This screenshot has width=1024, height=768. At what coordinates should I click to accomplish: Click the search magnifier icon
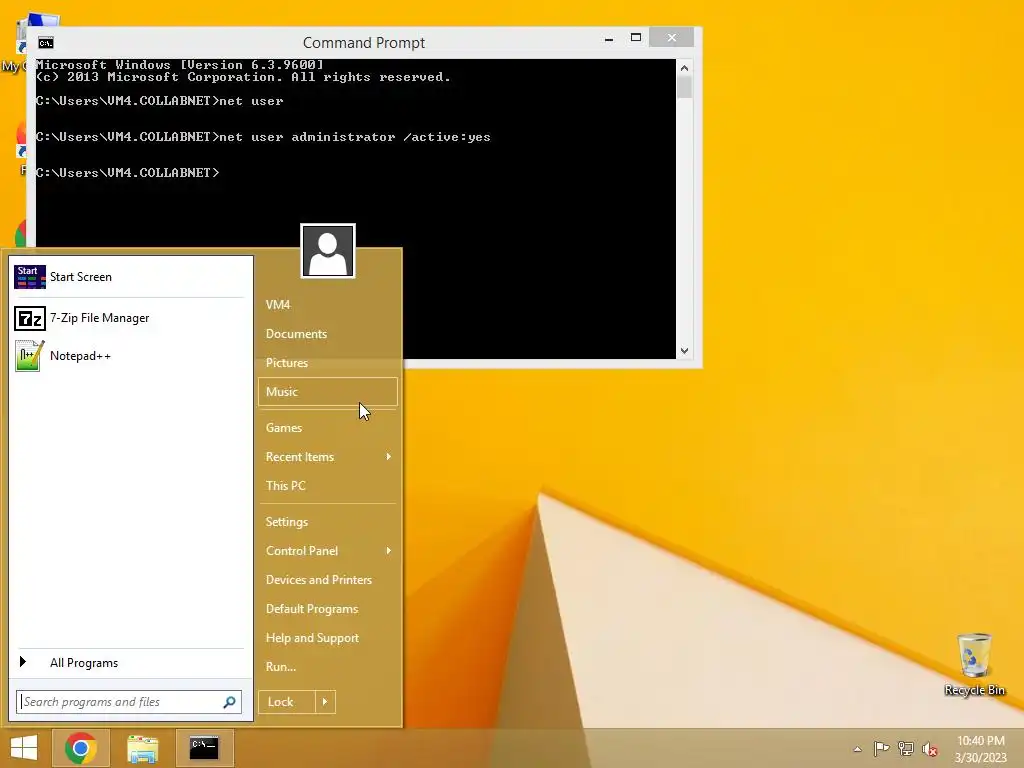pos(229,702)
